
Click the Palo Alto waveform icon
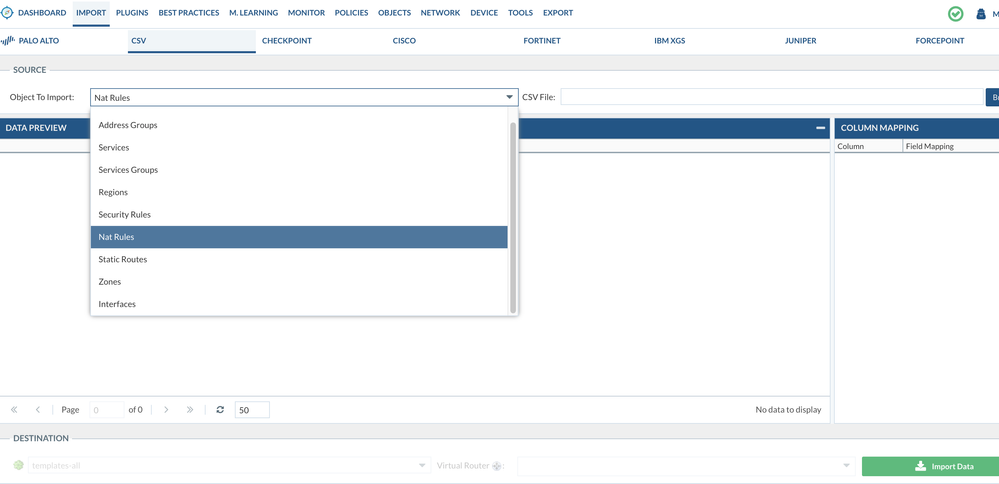click(x=8, y=41)
